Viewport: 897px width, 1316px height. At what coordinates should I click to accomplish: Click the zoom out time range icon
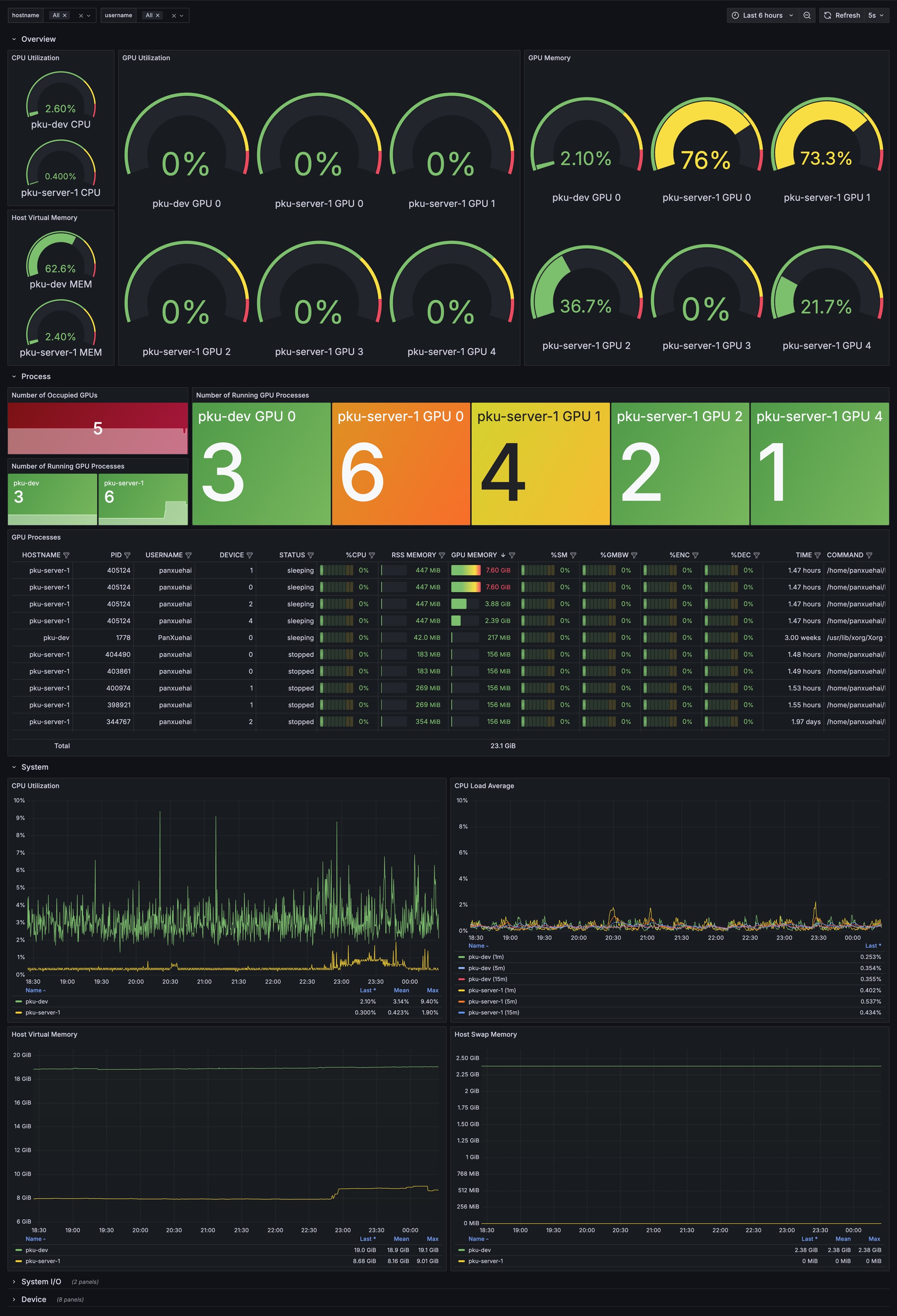coord(806,15)
